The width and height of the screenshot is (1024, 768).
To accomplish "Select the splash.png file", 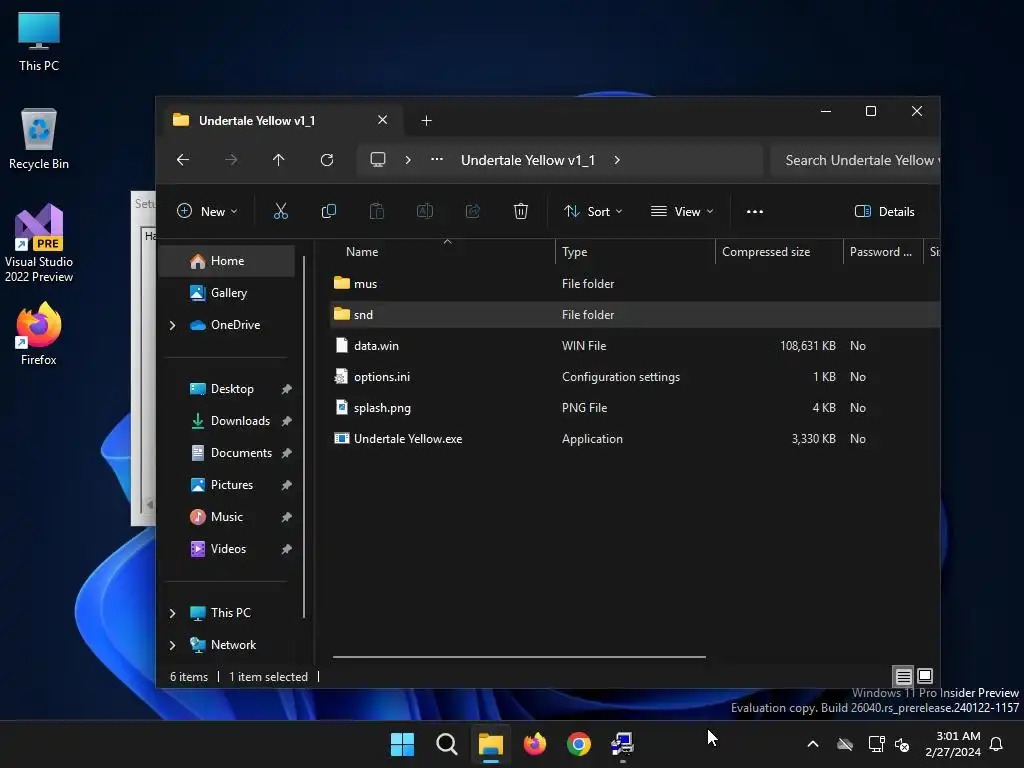I will [636, 408].
